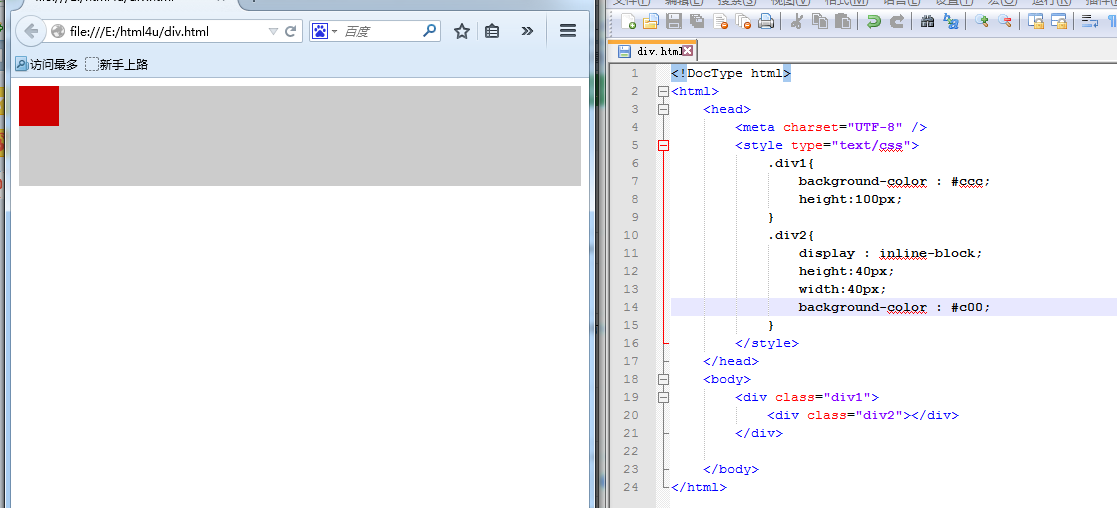Click the .div2{ selector line
1117x508 pixels.
(791, 235)
